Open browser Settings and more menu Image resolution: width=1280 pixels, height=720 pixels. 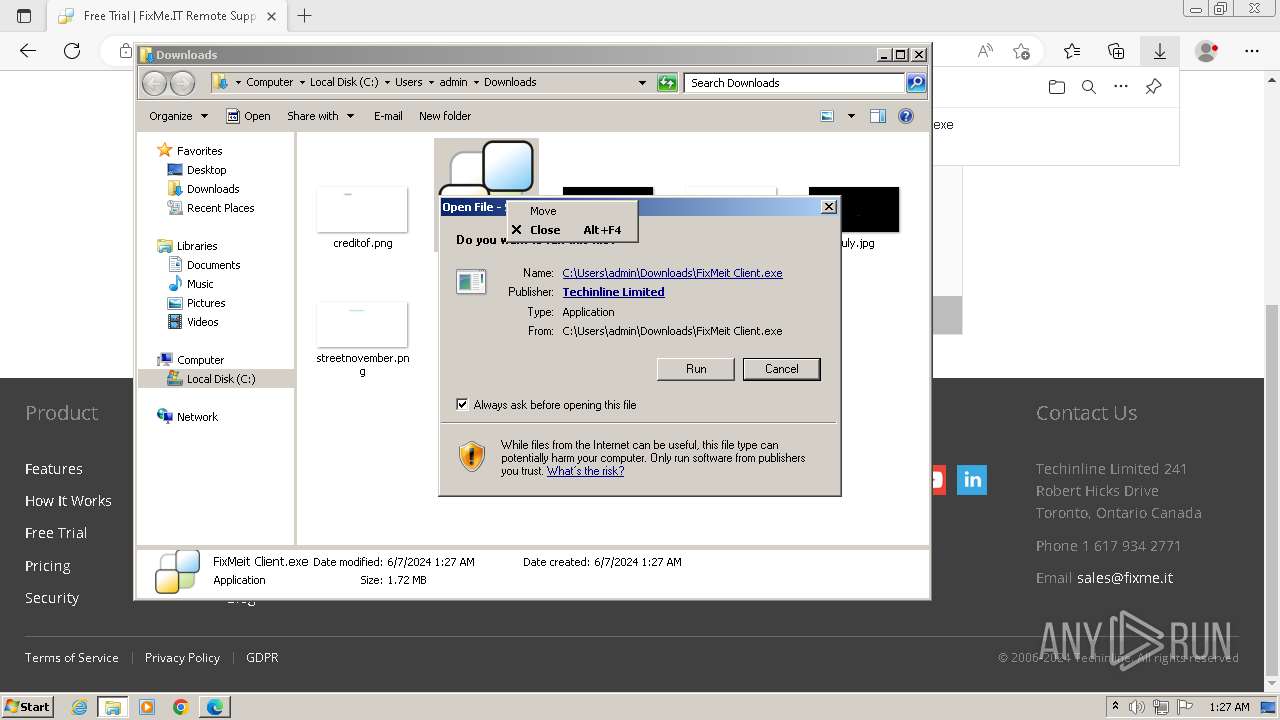click(x=1251, y=51)
